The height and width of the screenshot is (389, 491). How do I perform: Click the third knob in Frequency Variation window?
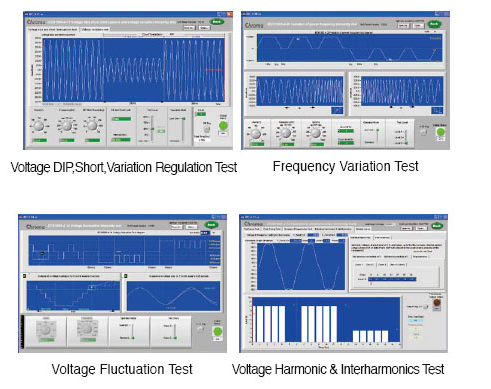coord(315,133)
